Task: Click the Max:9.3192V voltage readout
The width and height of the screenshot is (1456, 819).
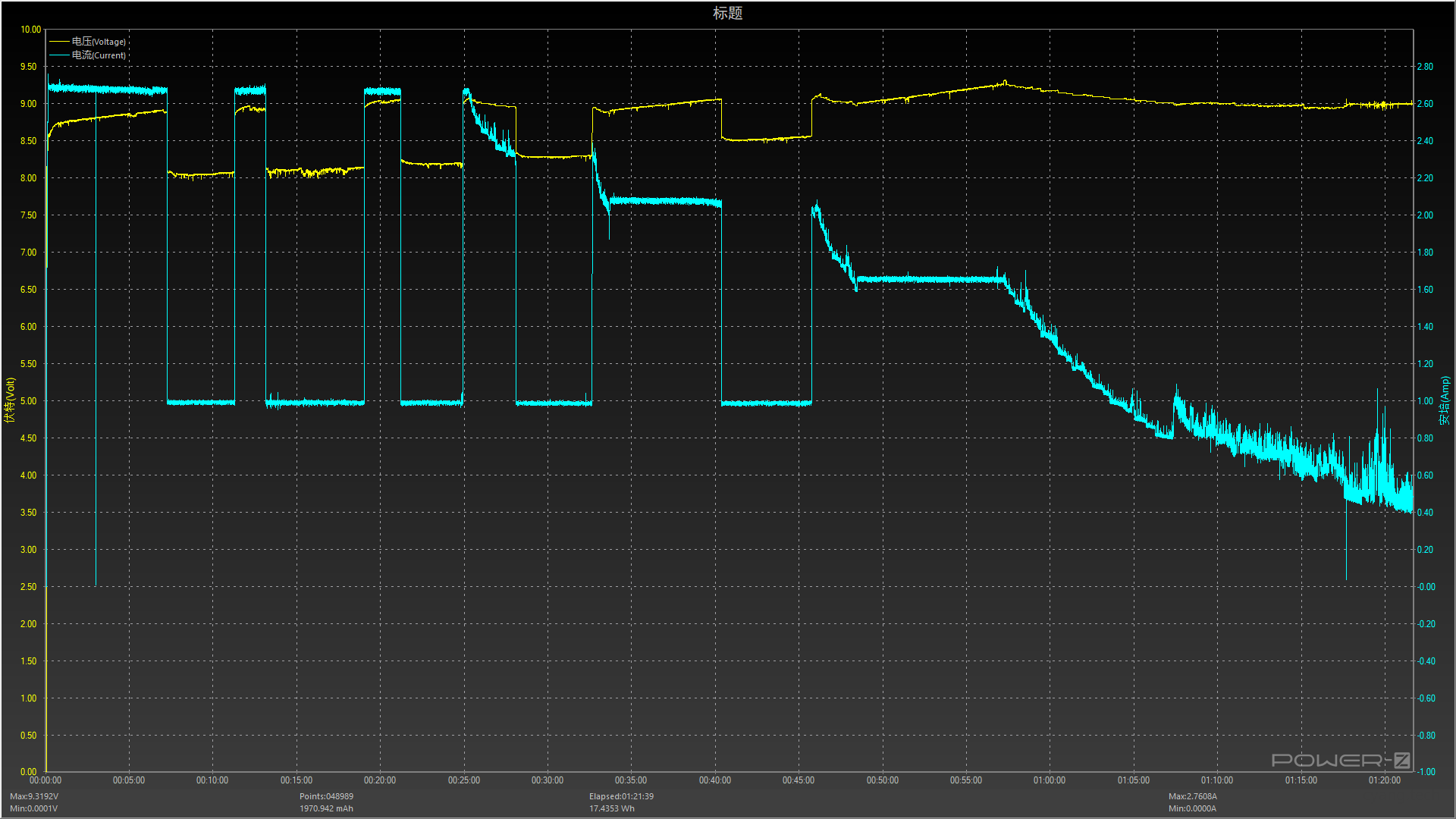Action: [x=34, y=796]
